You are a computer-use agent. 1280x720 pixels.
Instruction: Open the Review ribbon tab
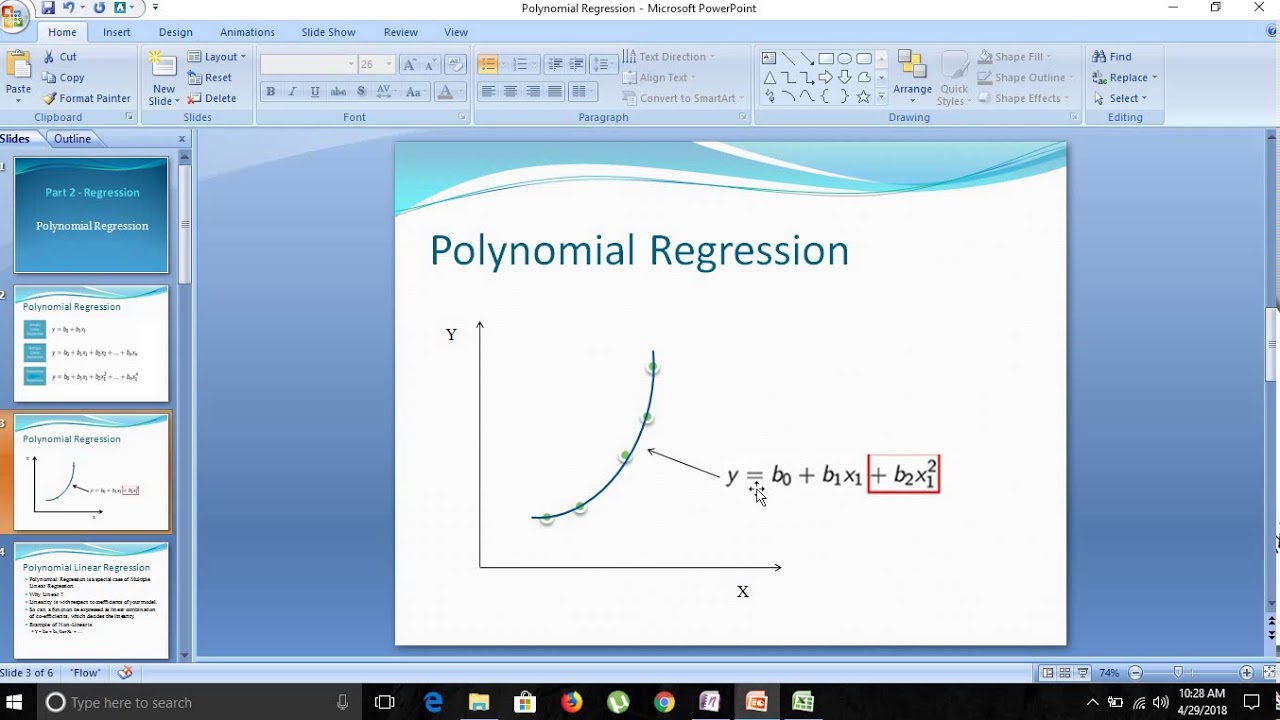[x=400, y=32]
